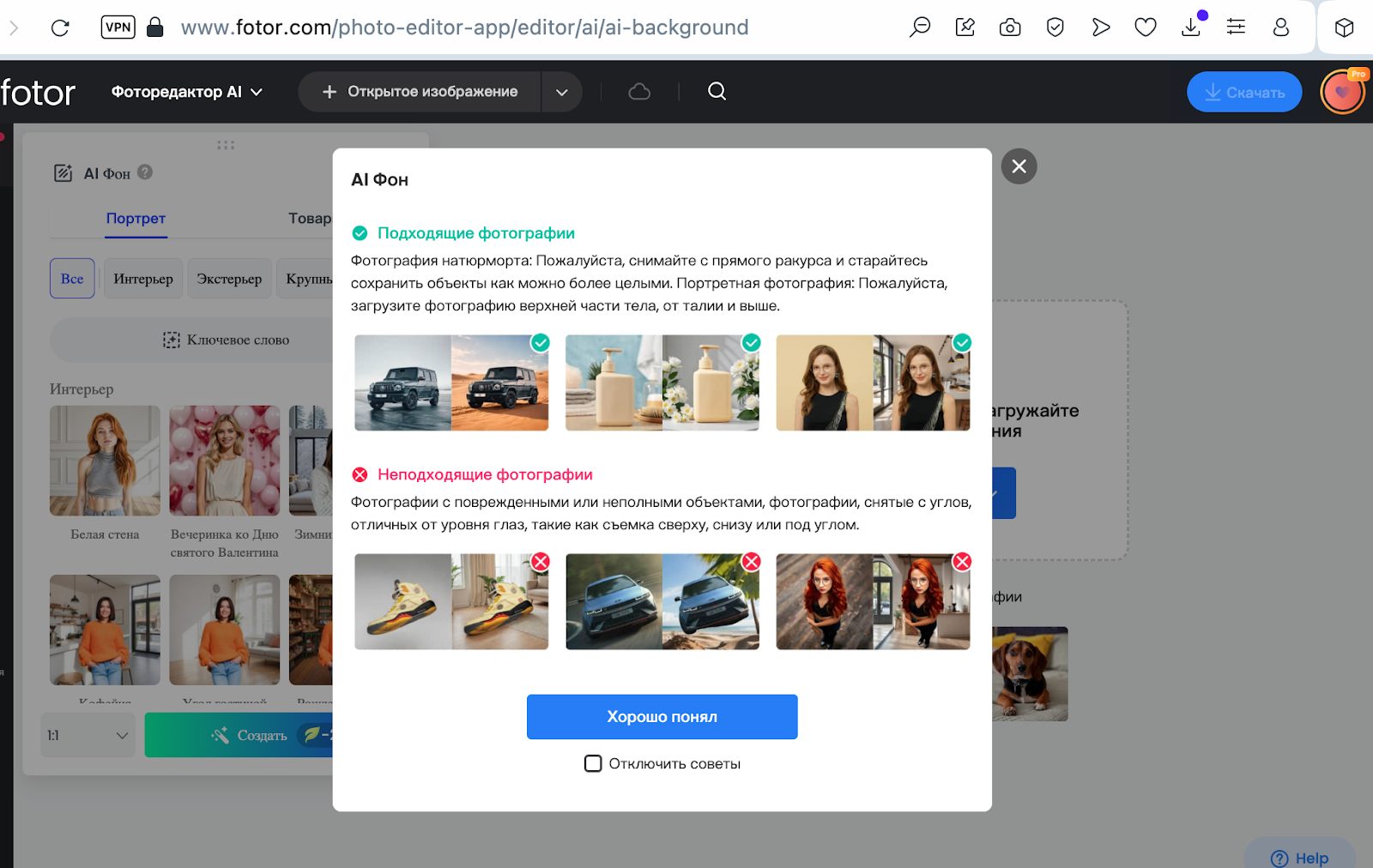Click the browser downloads icon
Image resolution: width=1373 pixels, height=868 pixels.
1191,27
